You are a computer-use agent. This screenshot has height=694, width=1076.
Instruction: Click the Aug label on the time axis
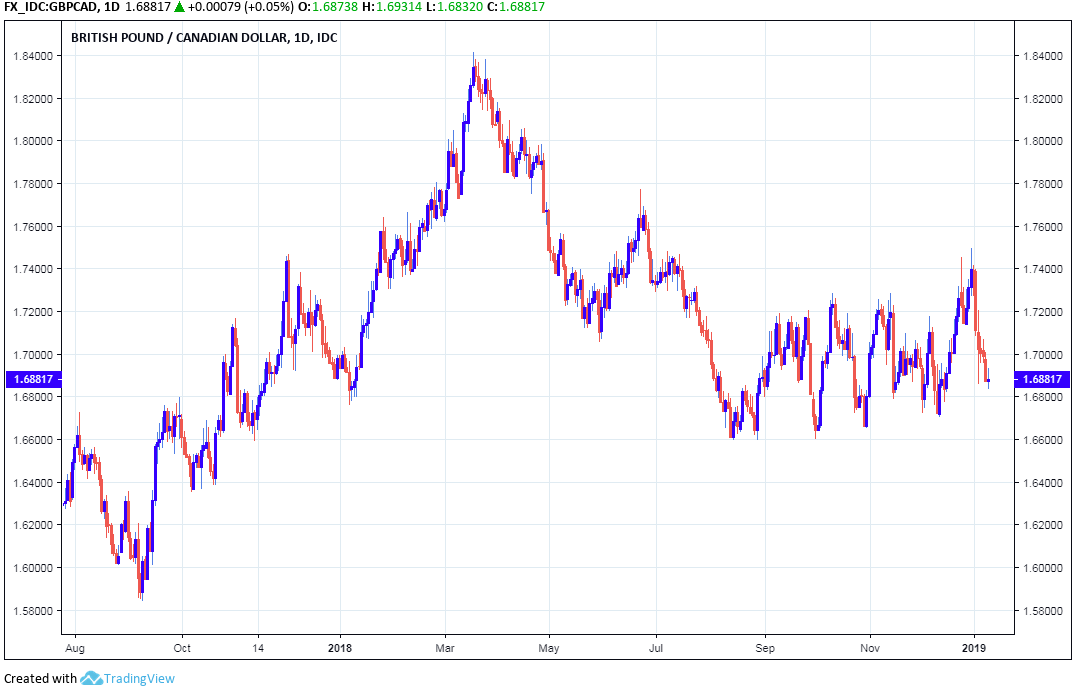click(72, 647)
